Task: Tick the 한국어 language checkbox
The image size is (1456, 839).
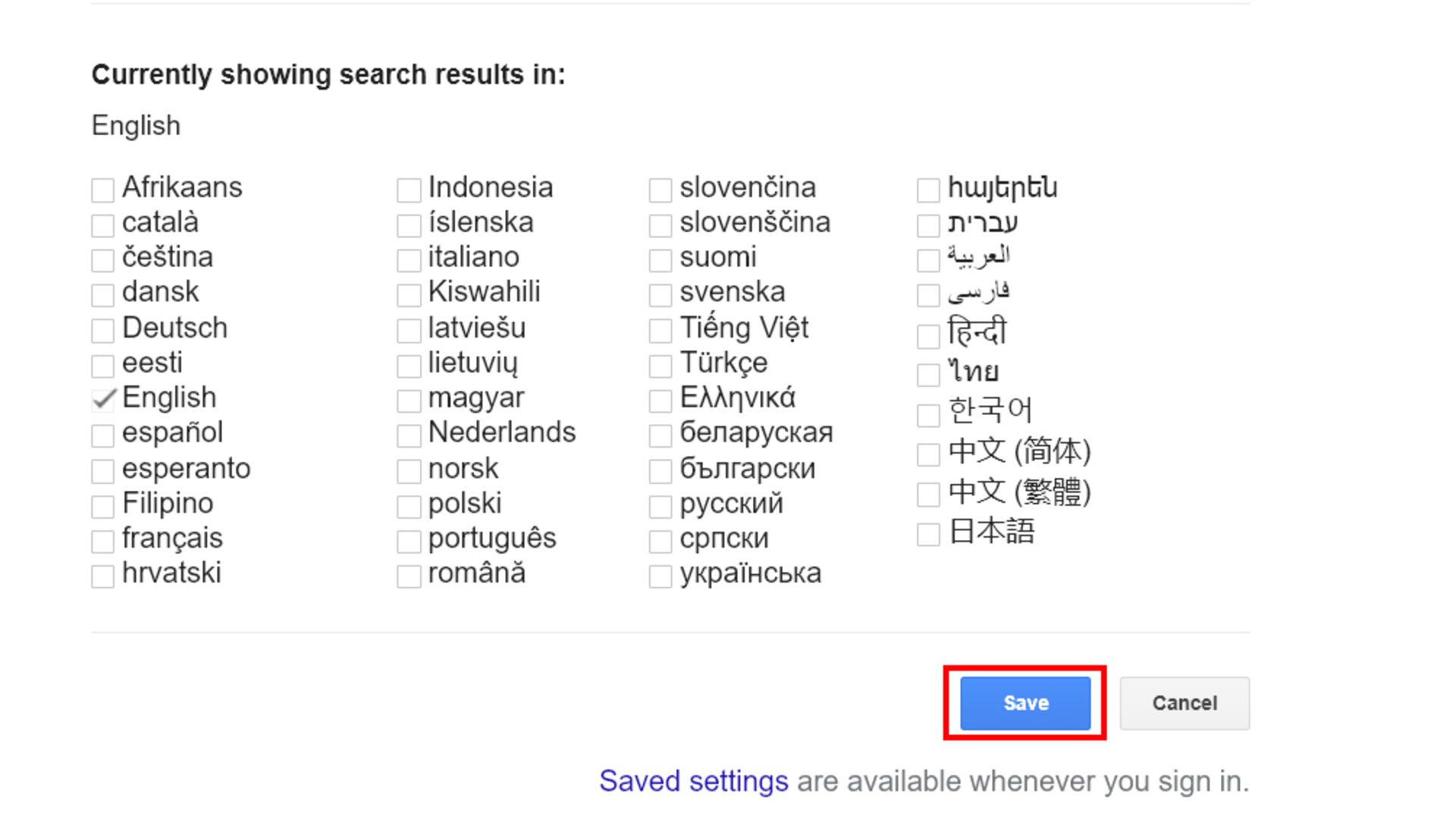Action: (x=928, y=414)
